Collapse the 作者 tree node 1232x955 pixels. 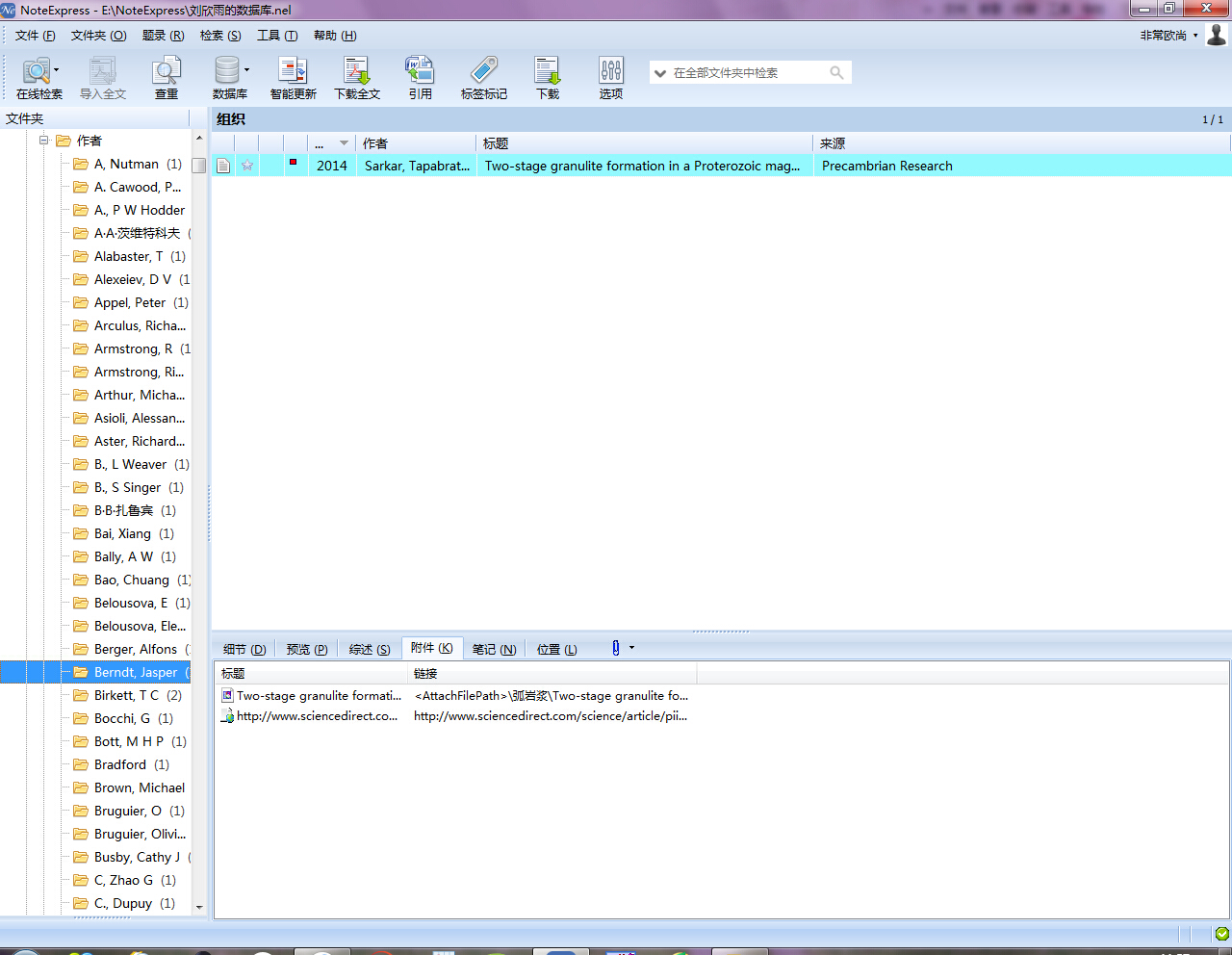pos(43,141)
